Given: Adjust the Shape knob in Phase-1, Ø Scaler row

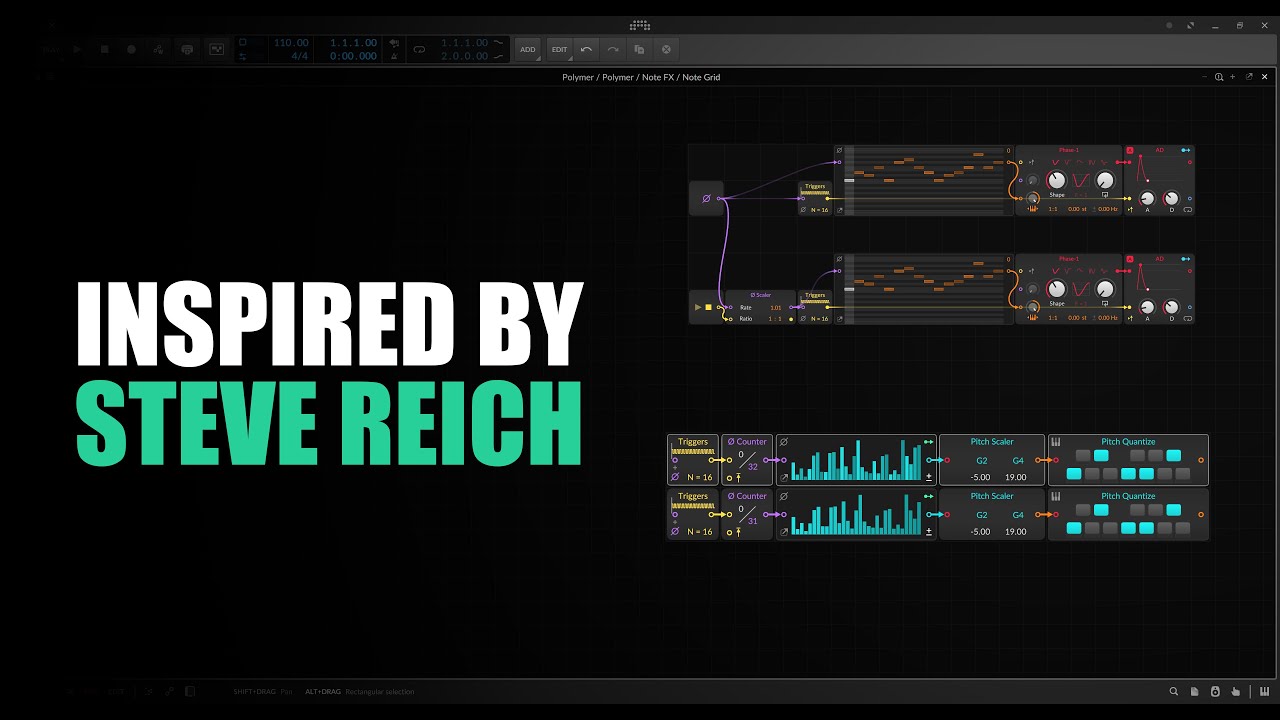Looking at the screenshot, I should 1057,289.
